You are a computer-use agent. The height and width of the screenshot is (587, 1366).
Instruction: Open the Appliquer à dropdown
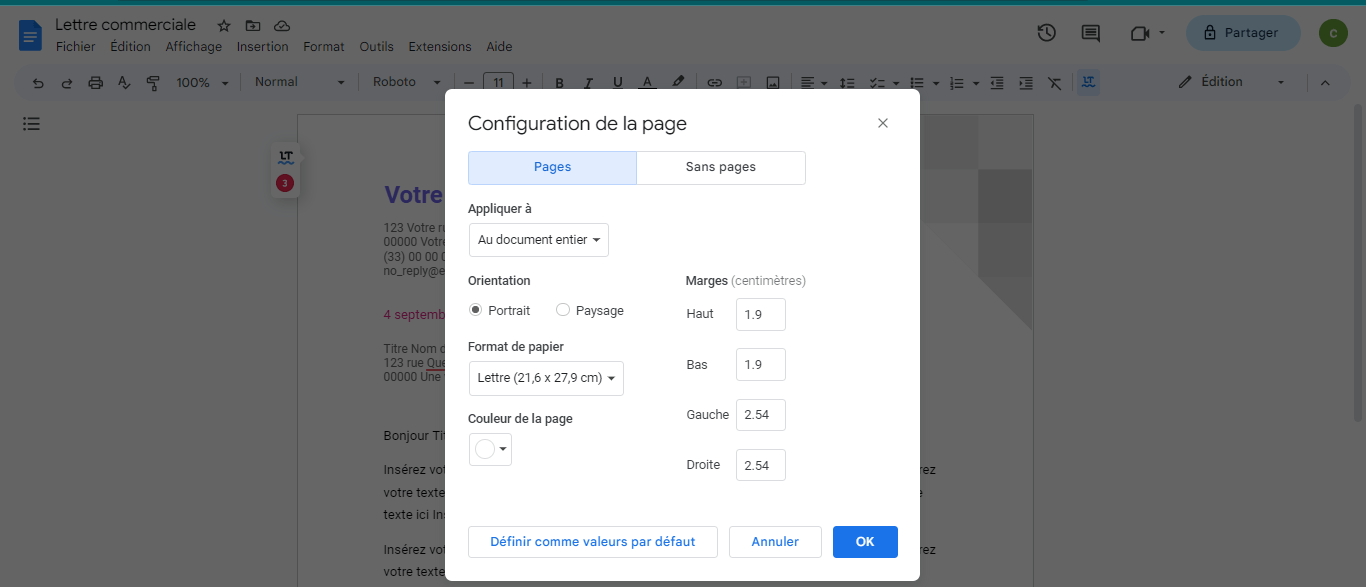pyautogui.click(x=538, y=240)
